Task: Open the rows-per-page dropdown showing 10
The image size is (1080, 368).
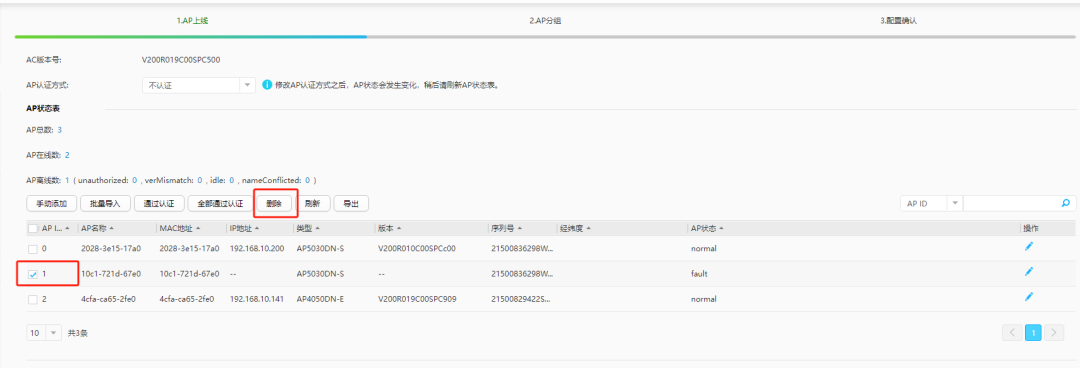Action: 44,333
